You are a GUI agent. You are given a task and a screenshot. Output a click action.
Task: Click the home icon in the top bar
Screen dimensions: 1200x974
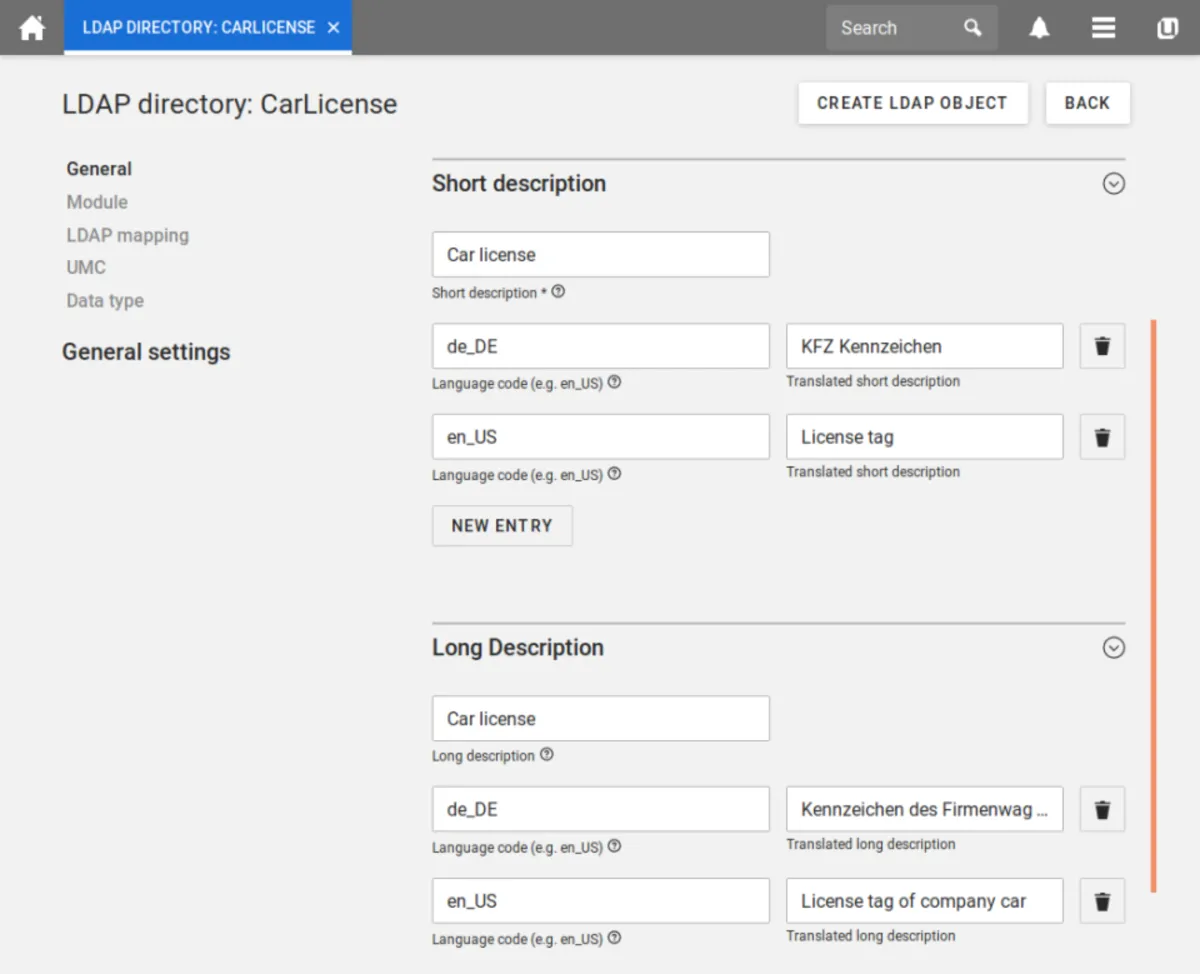(x=31, y=27)
